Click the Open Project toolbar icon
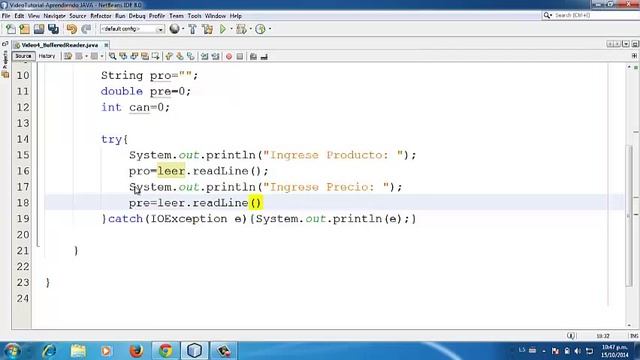The width and height of the screenshot is (640, 360). click(x=39, y=29)
